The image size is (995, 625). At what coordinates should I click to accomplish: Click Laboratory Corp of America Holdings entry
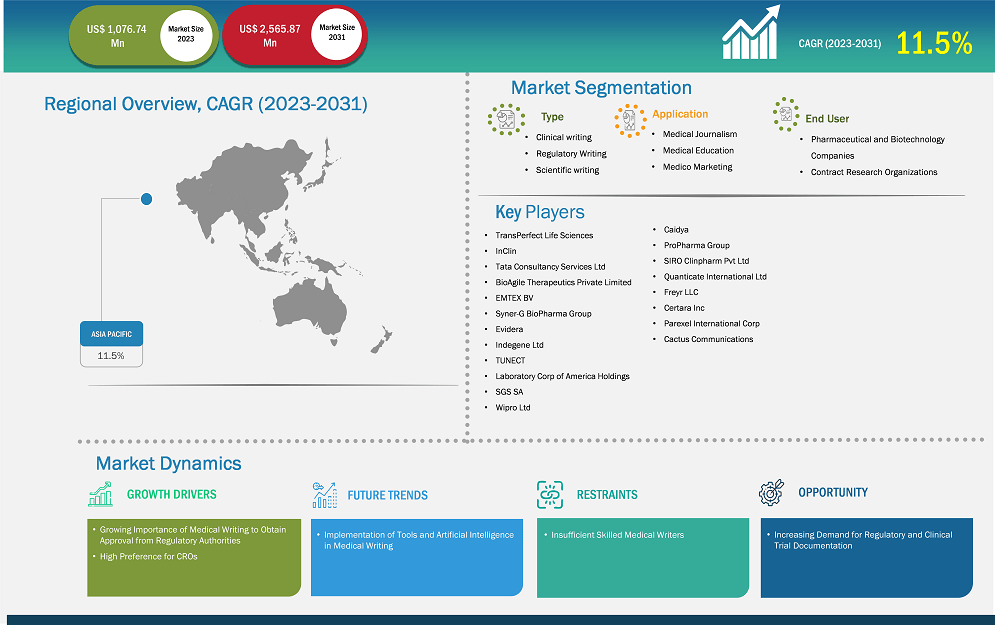pyautogui.click(x=562, y=376)
